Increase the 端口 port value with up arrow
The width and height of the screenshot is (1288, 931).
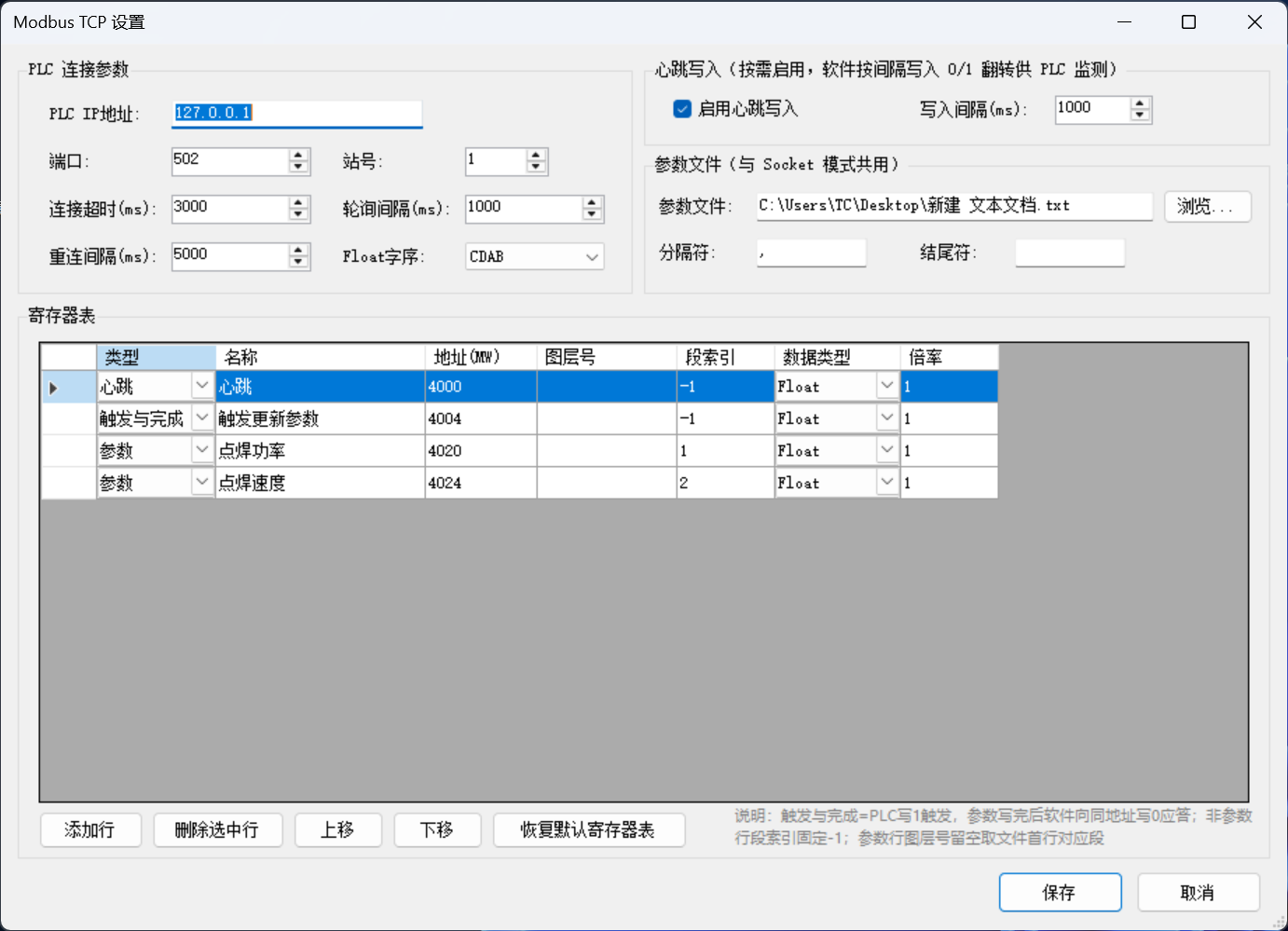point(298,155)
